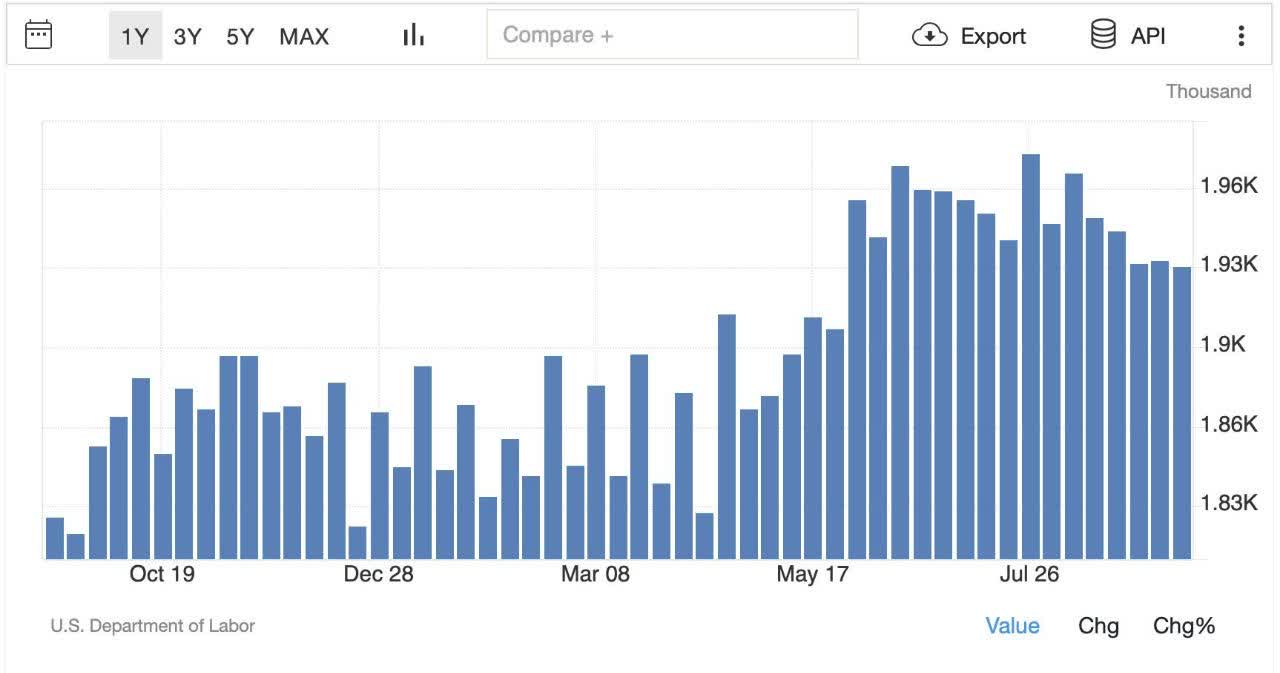The image size is (1280, 673).
Task: Click the API database icon
Action: [x=1103, y=35]
